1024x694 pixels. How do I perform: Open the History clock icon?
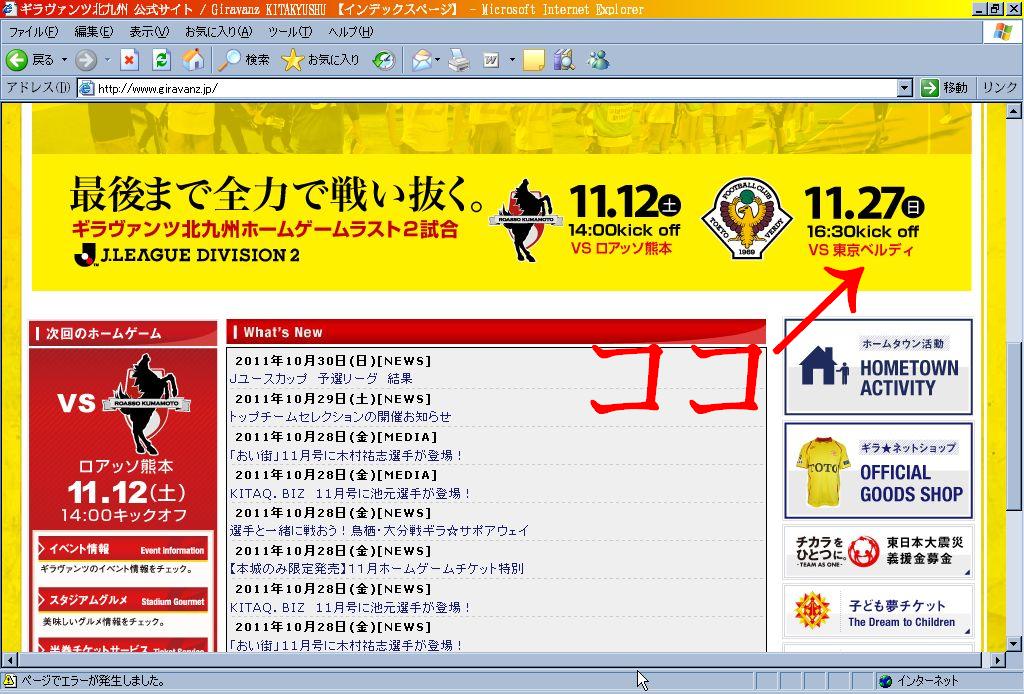(x=384, y=60)
